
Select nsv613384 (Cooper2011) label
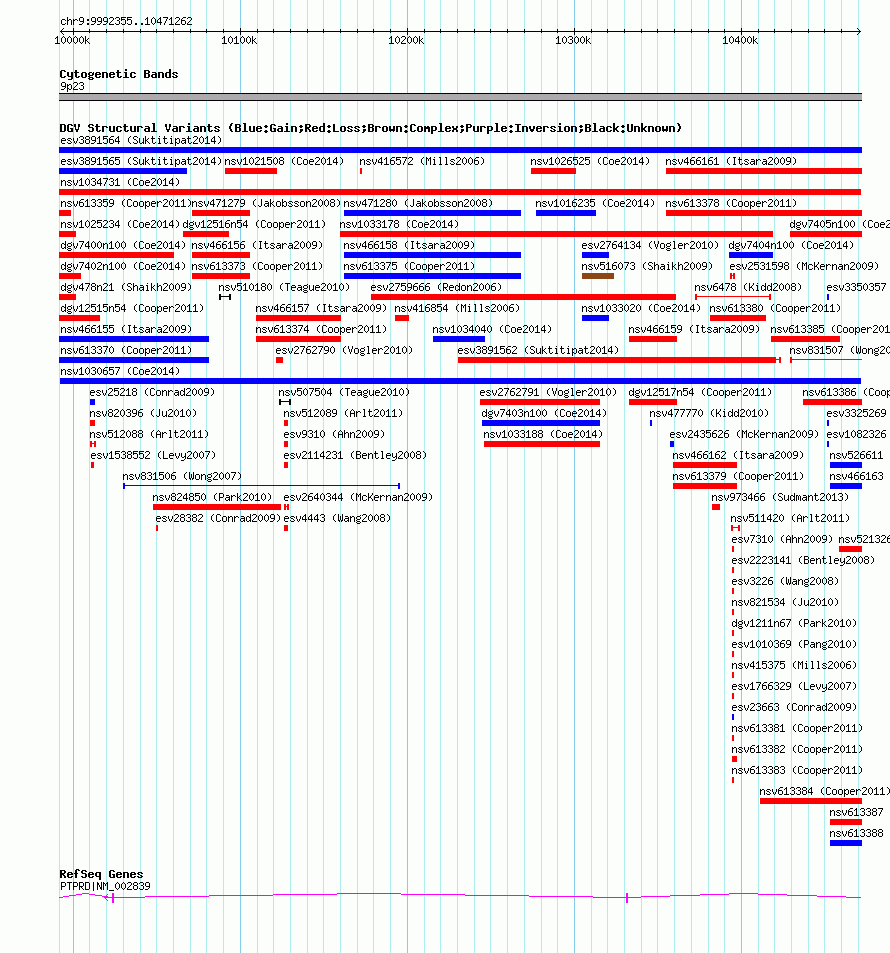click(824, 791)
